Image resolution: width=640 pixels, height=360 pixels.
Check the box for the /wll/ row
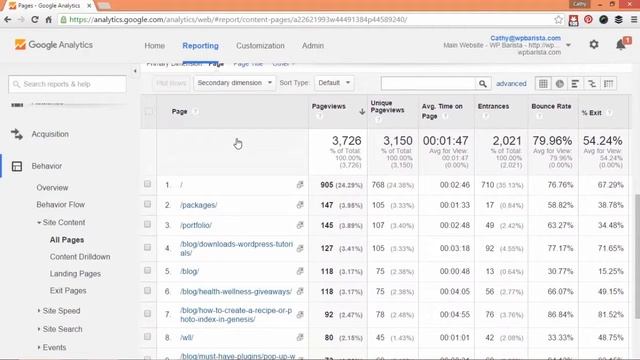pyautogui.click(x=147, y=337)
